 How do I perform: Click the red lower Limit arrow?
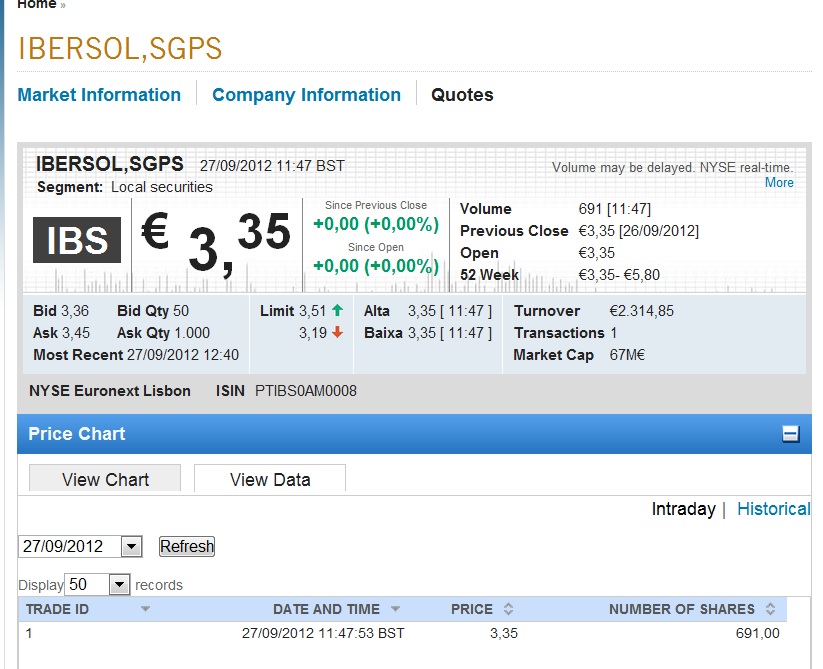[x=337, y=332]
